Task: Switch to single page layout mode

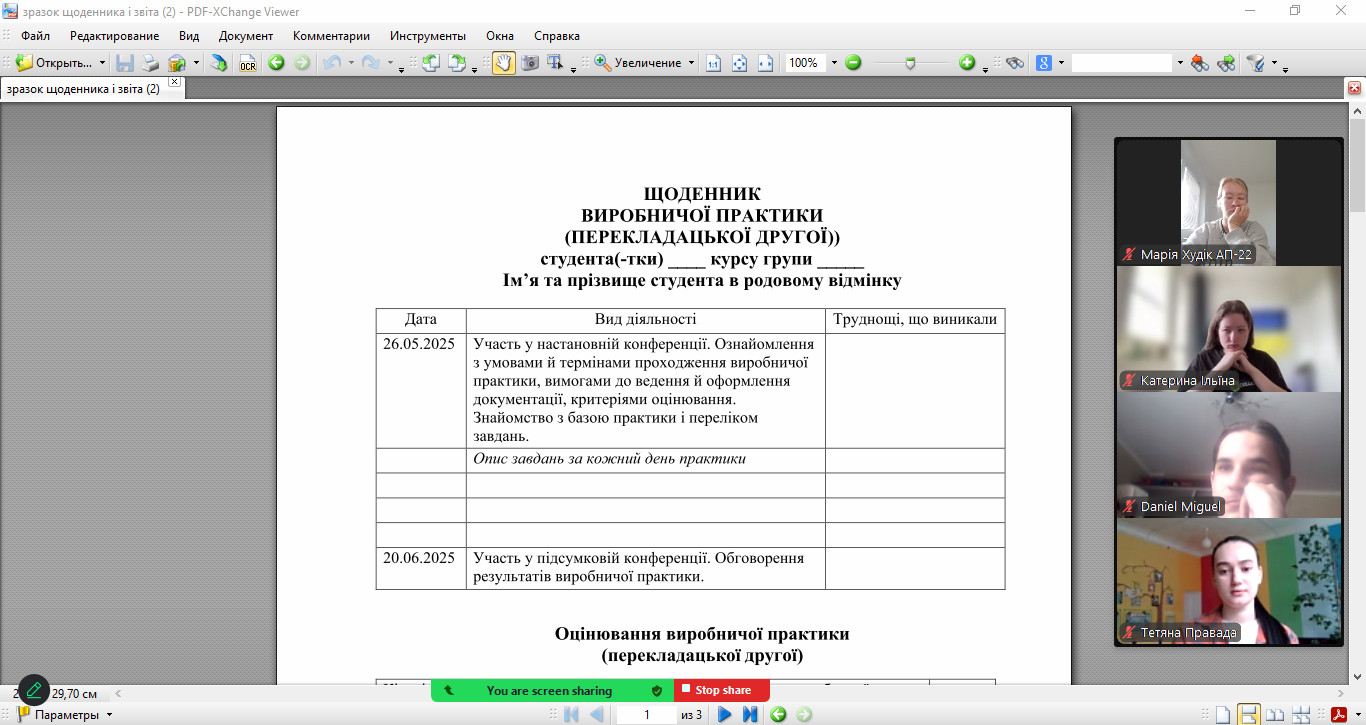Action: tap(1223, 714)
